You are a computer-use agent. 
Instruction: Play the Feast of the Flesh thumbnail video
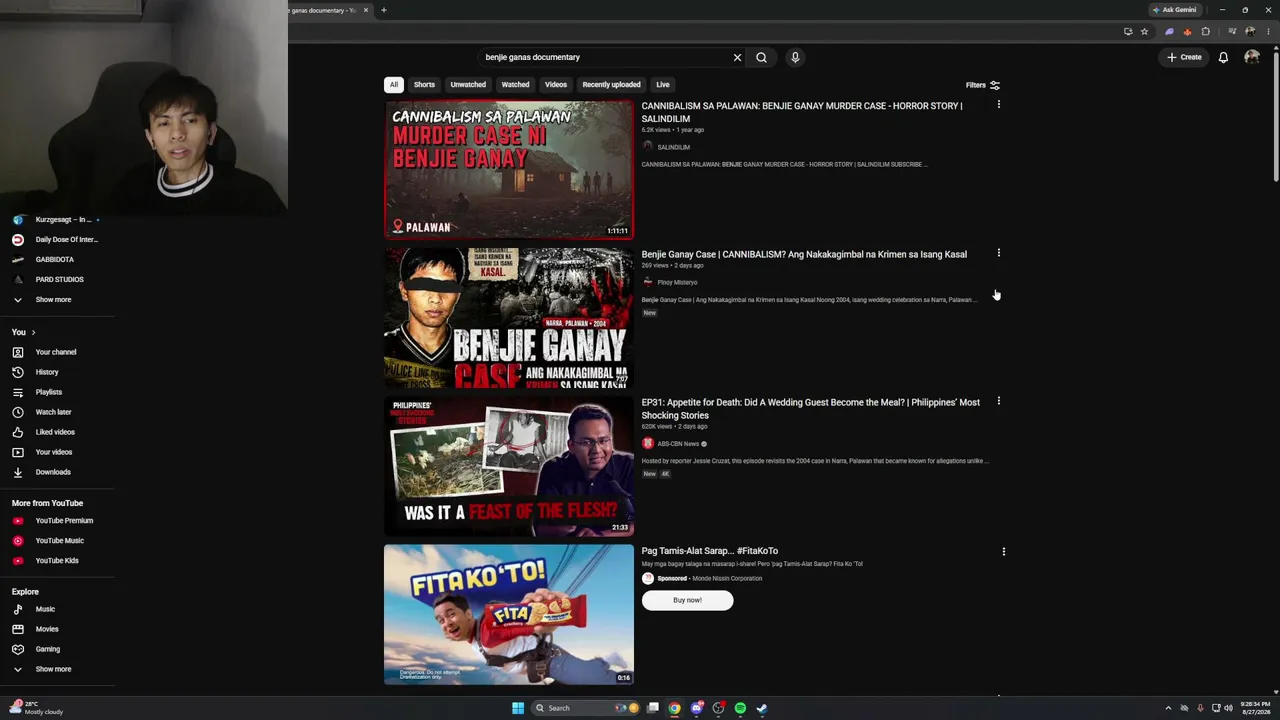(x=509, y=467)
